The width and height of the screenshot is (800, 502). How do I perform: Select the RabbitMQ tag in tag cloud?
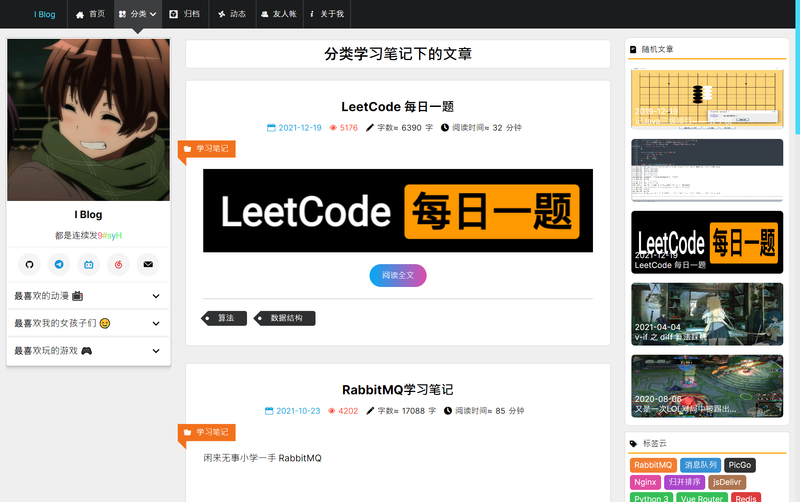[653, 465]
